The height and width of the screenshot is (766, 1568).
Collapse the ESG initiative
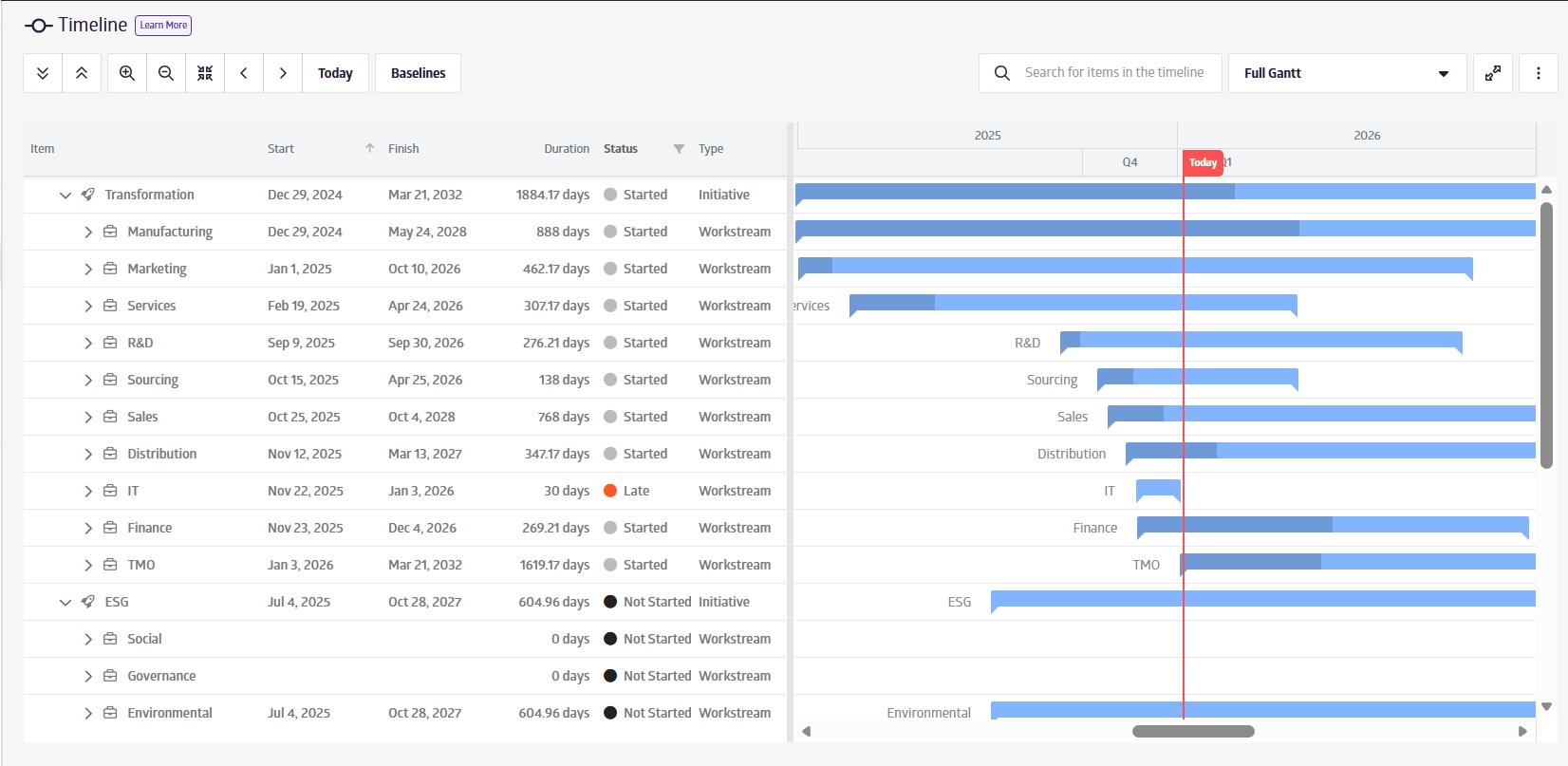65,602
